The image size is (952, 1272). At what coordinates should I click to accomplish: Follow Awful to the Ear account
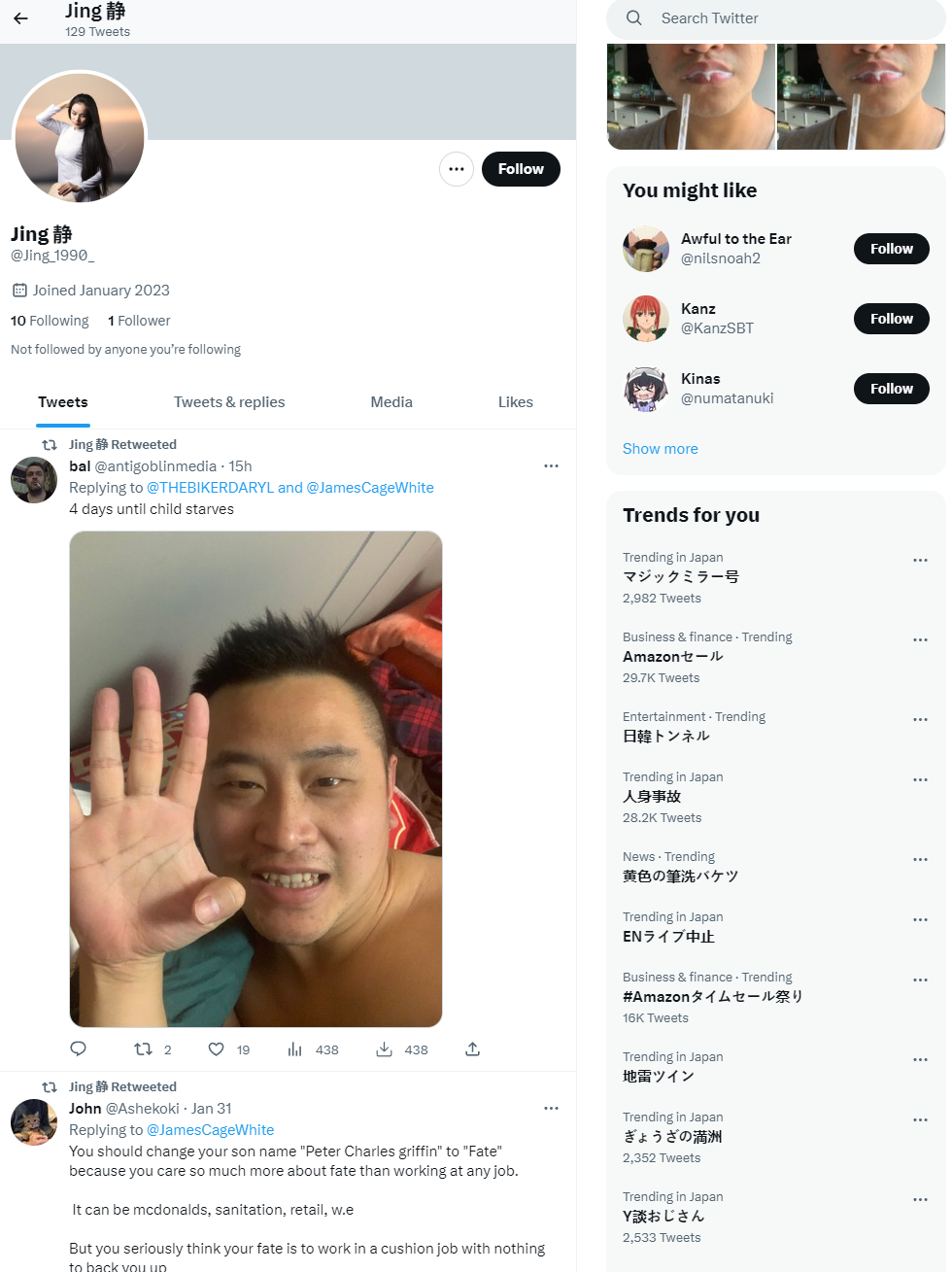(x=892, y=249)
